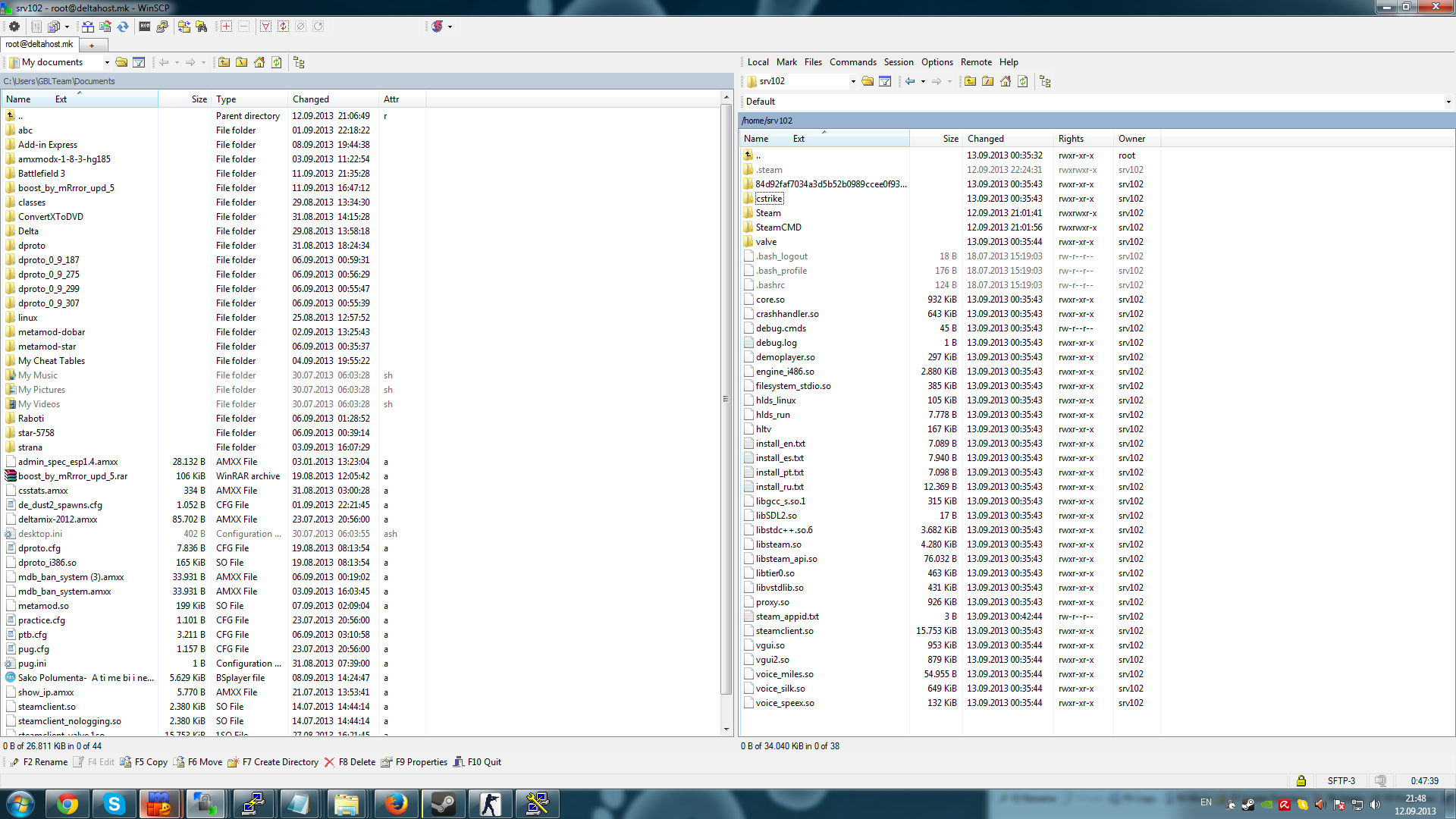Image resolution: width=1456 pixels, height=819 pixels.
Task: Select cstrike folder in remote panel
Action: pyautogui.click(x=769, y=199)
